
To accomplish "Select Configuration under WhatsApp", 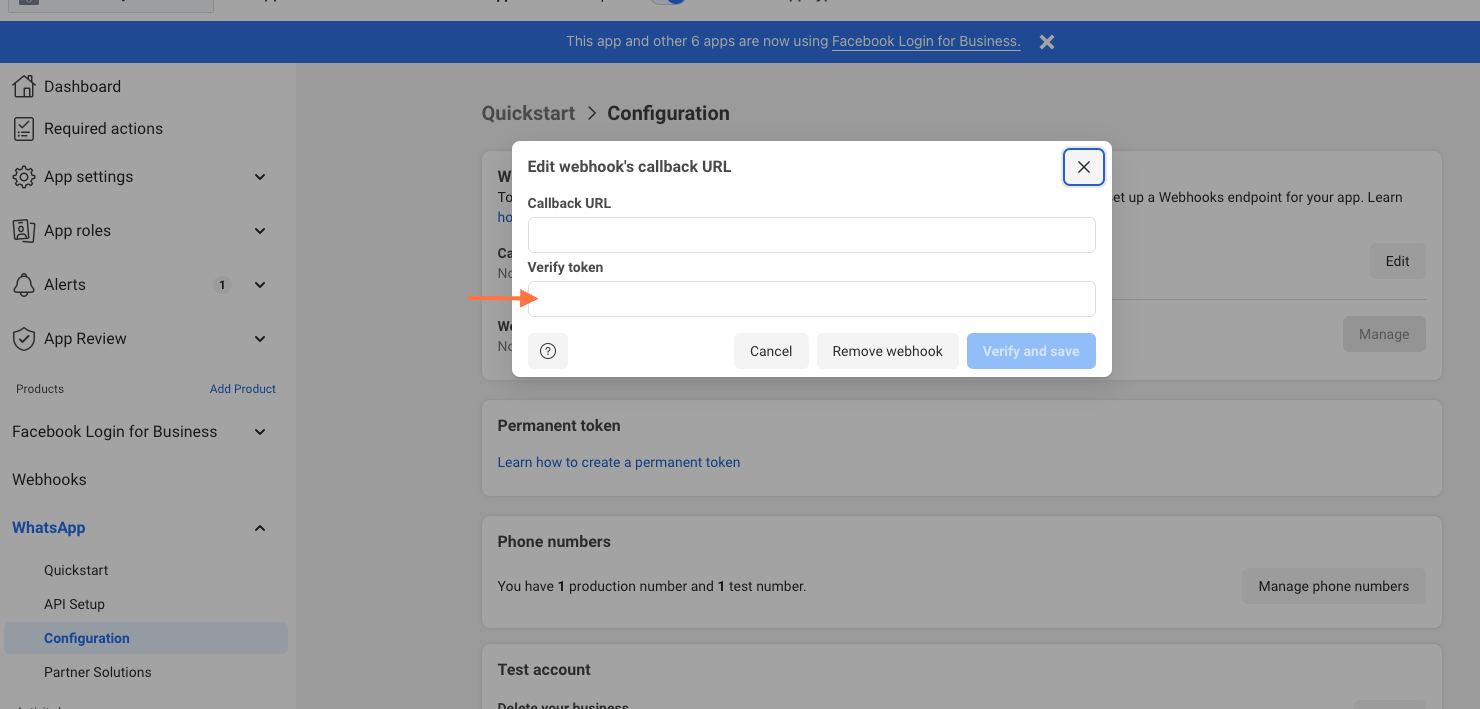I will pos(146,638).
